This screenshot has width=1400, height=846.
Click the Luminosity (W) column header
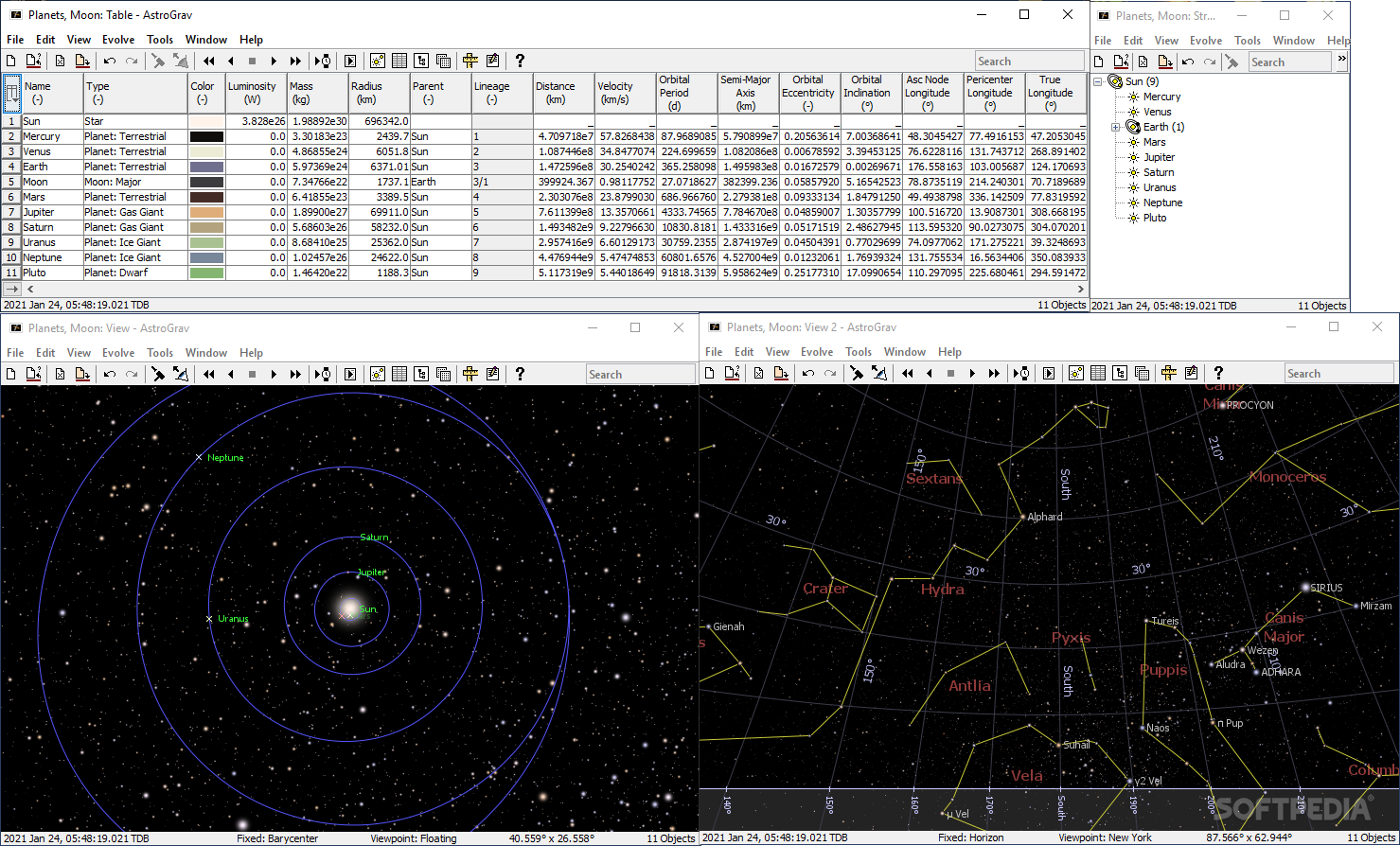(256, 93)
